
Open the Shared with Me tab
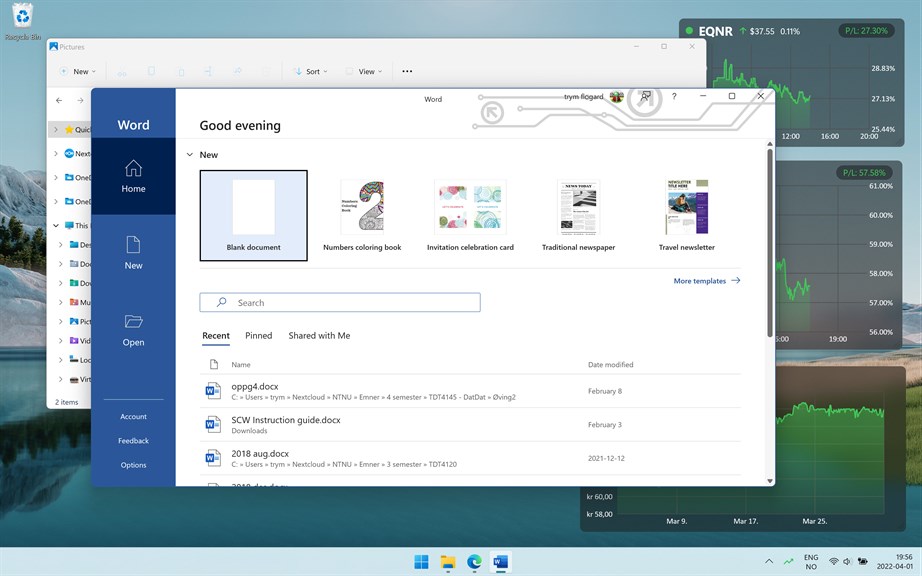pos(319,336)
